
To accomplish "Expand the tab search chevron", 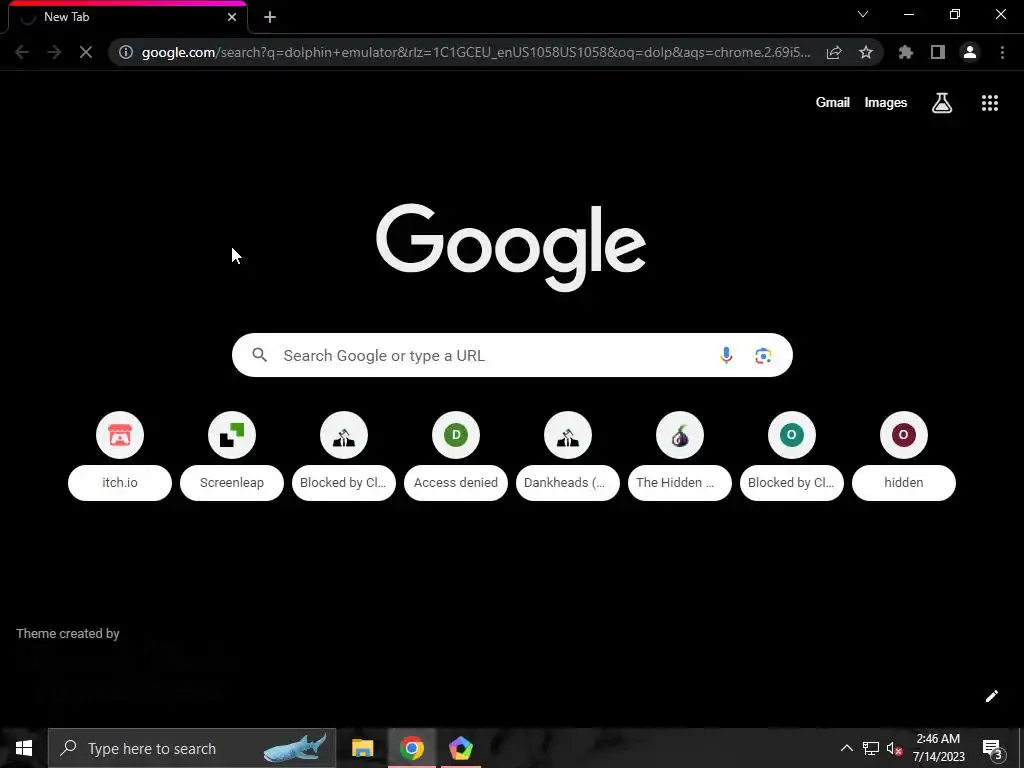I will (x=863, y=14).
